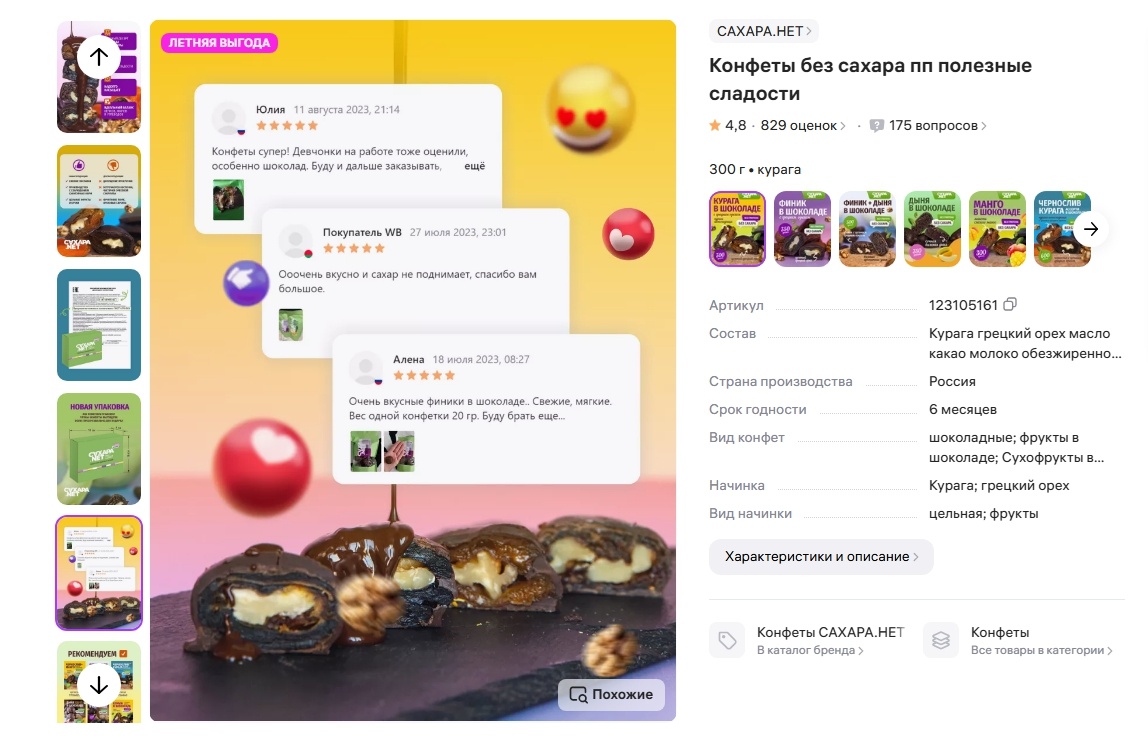Copy the article number 123105161

(x=1010, y=304)
